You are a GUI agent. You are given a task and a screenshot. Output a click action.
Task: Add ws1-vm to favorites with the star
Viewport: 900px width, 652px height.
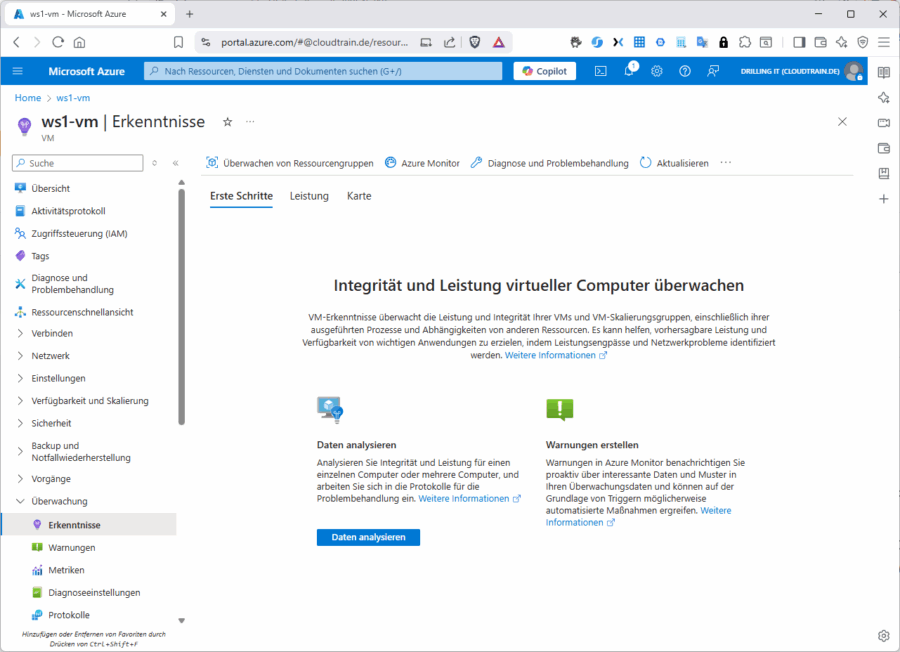coord(228,122)
